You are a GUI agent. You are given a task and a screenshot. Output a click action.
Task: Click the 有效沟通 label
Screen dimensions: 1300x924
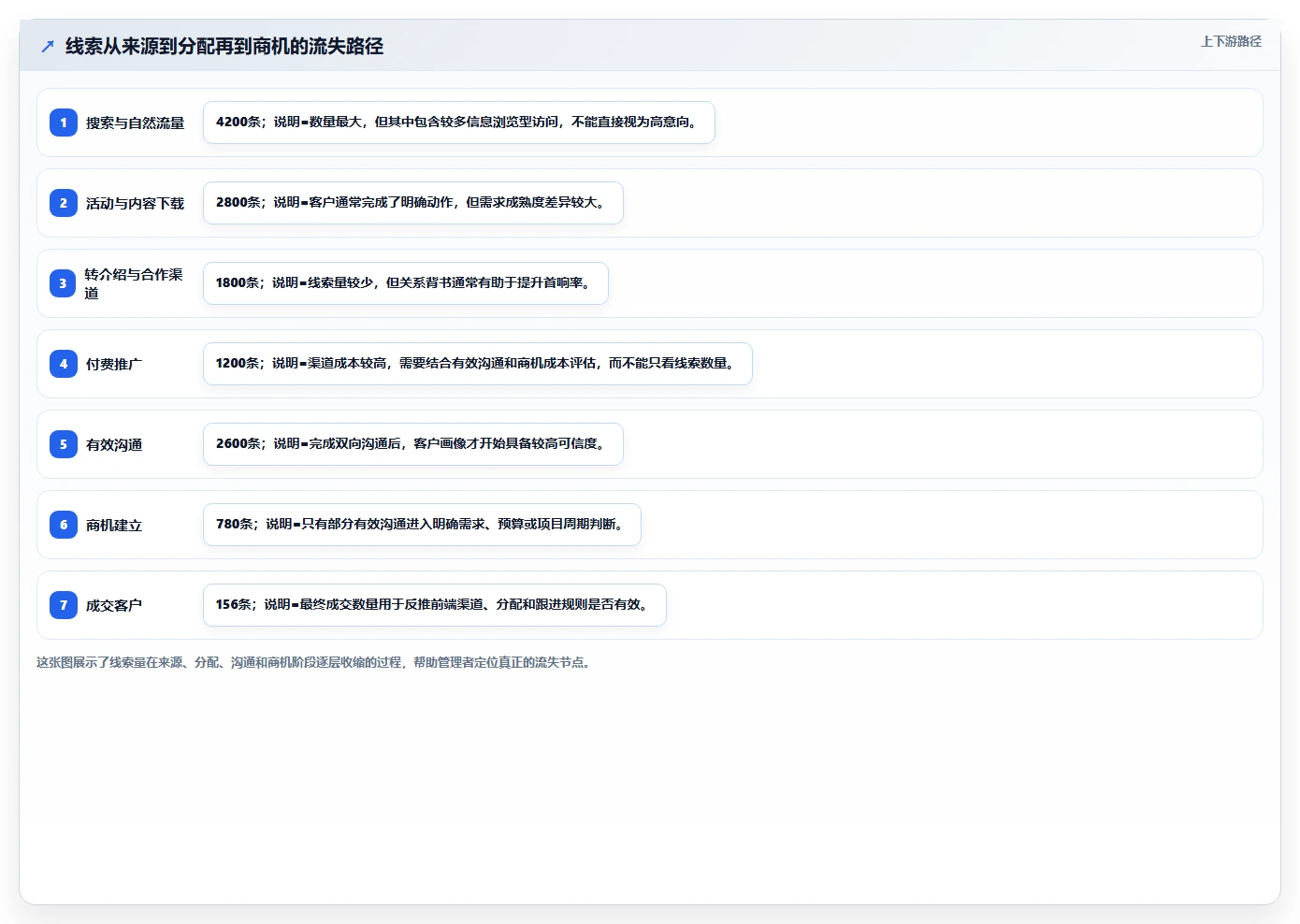[x=114, y=444]
